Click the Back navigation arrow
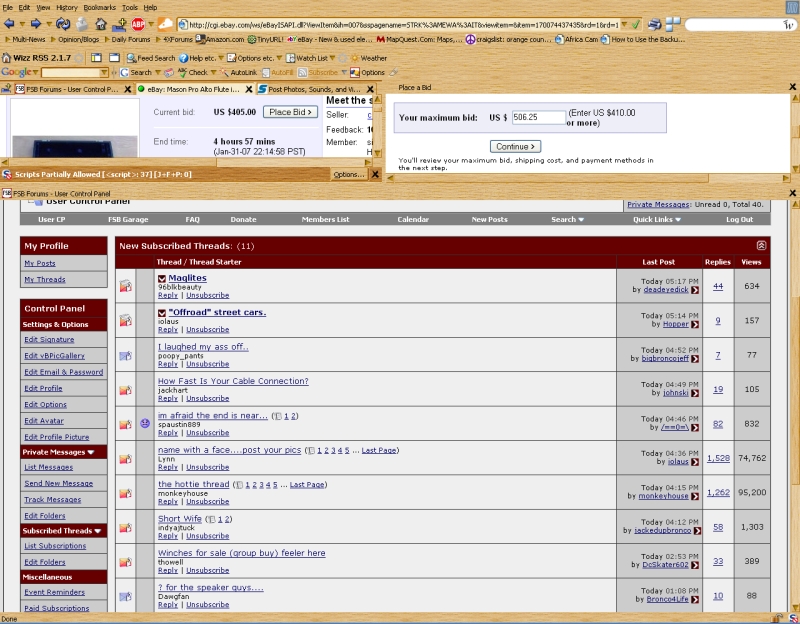 [9, 23]
